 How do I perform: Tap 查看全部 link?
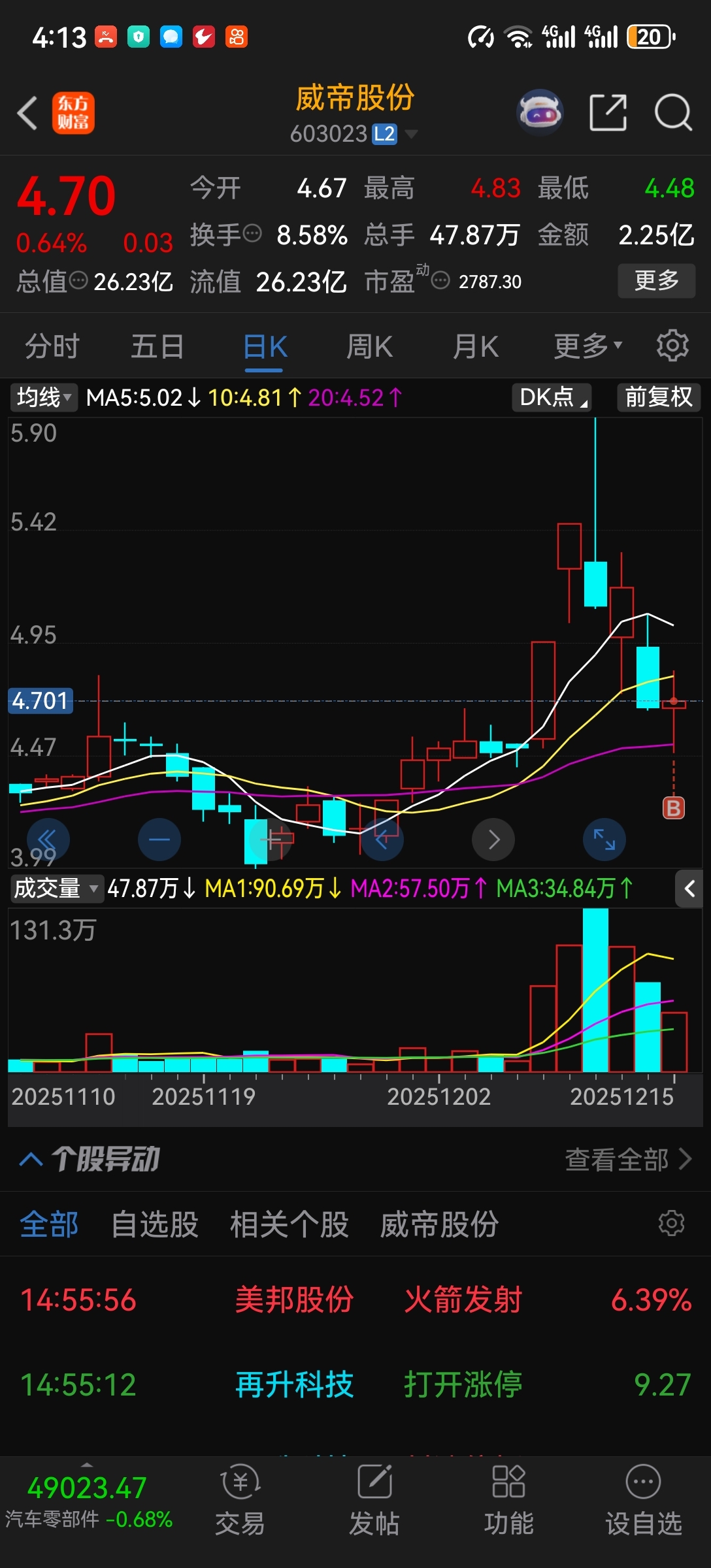628,1160
